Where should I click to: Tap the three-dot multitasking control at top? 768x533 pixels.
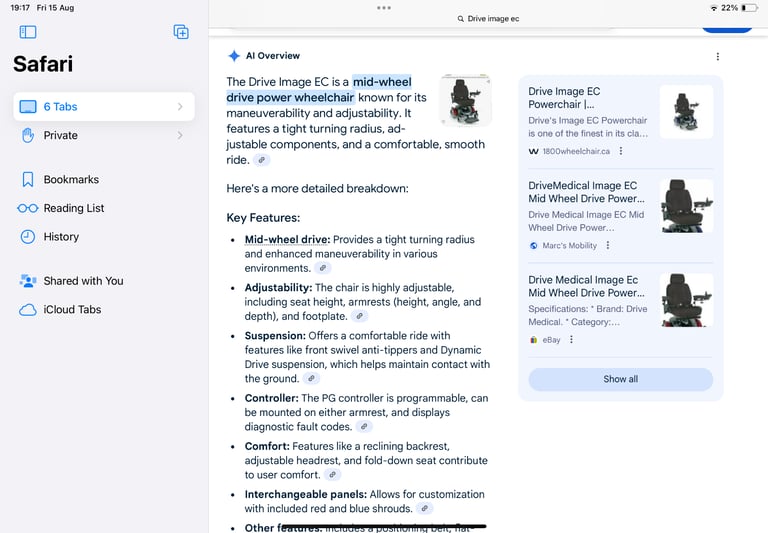click(x=384, y=8)
